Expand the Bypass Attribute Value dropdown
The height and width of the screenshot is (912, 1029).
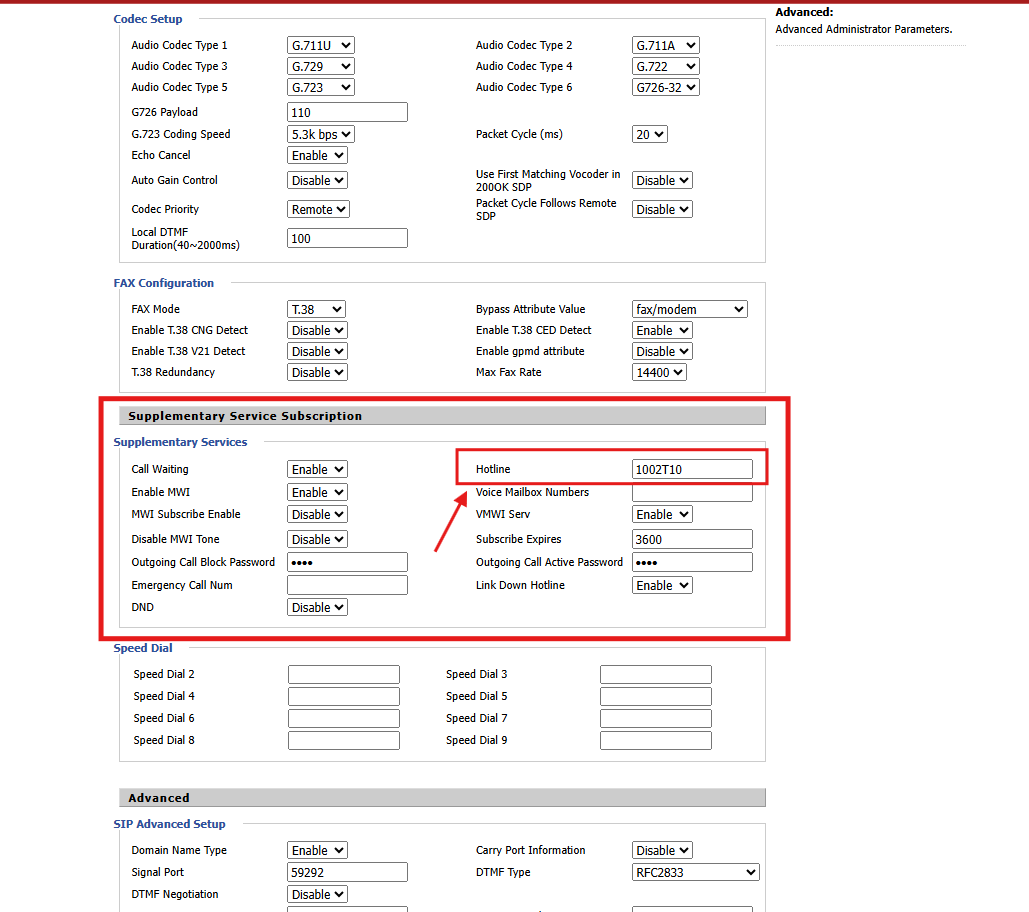[x=690, y=309]
